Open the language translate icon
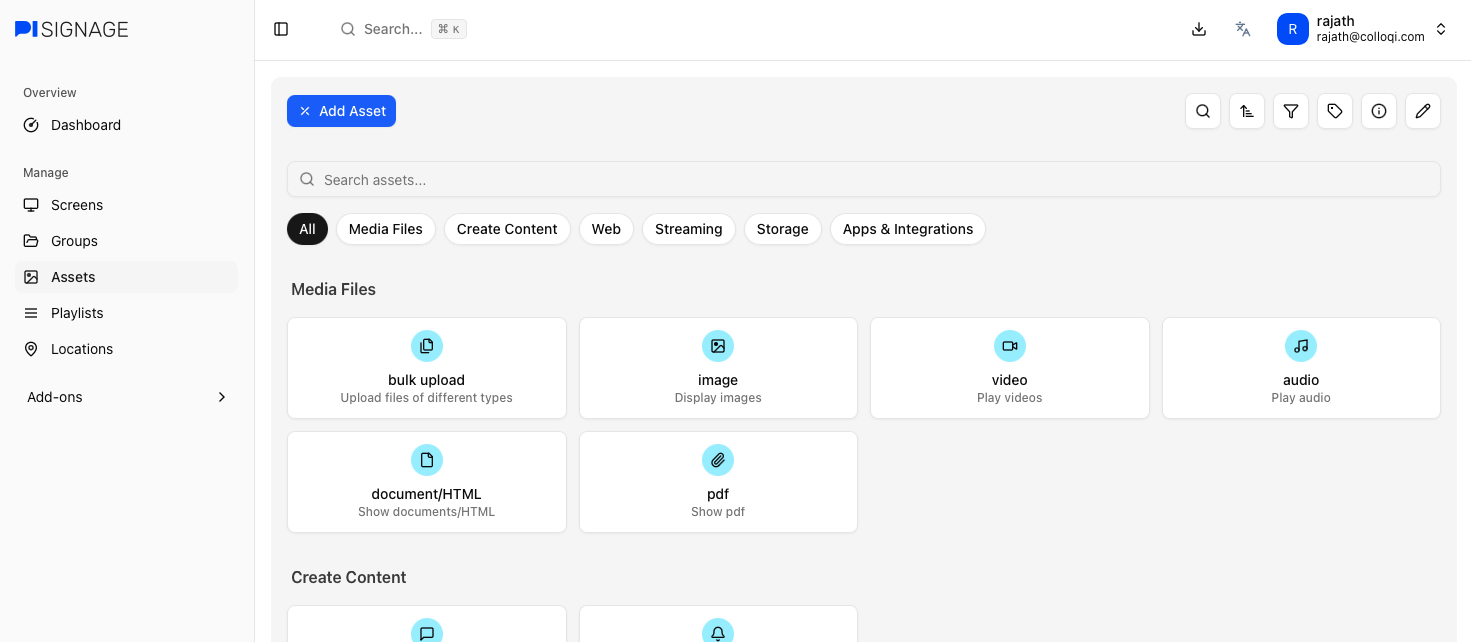The width and height of the screenshot is (1471, 642). pyautogui.click(x=1243, y=29)
